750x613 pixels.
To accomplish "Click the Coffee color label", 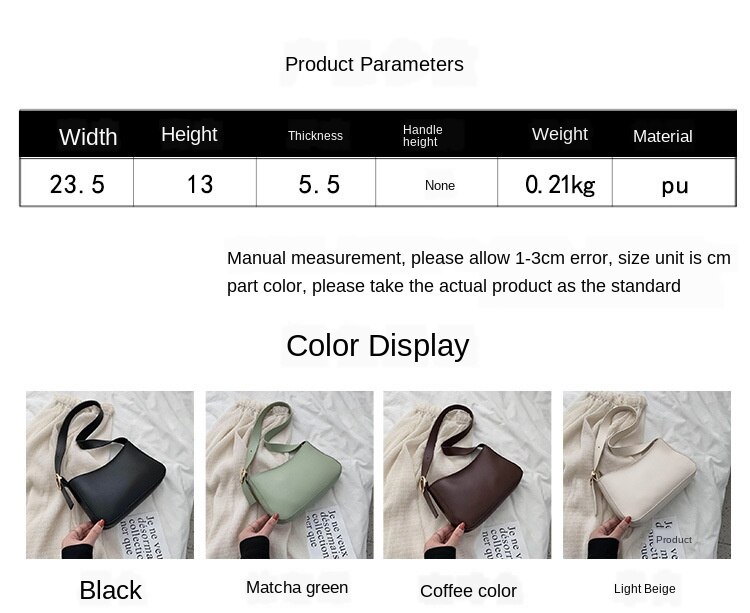I will pyautogui.click(x=468, y=591).
